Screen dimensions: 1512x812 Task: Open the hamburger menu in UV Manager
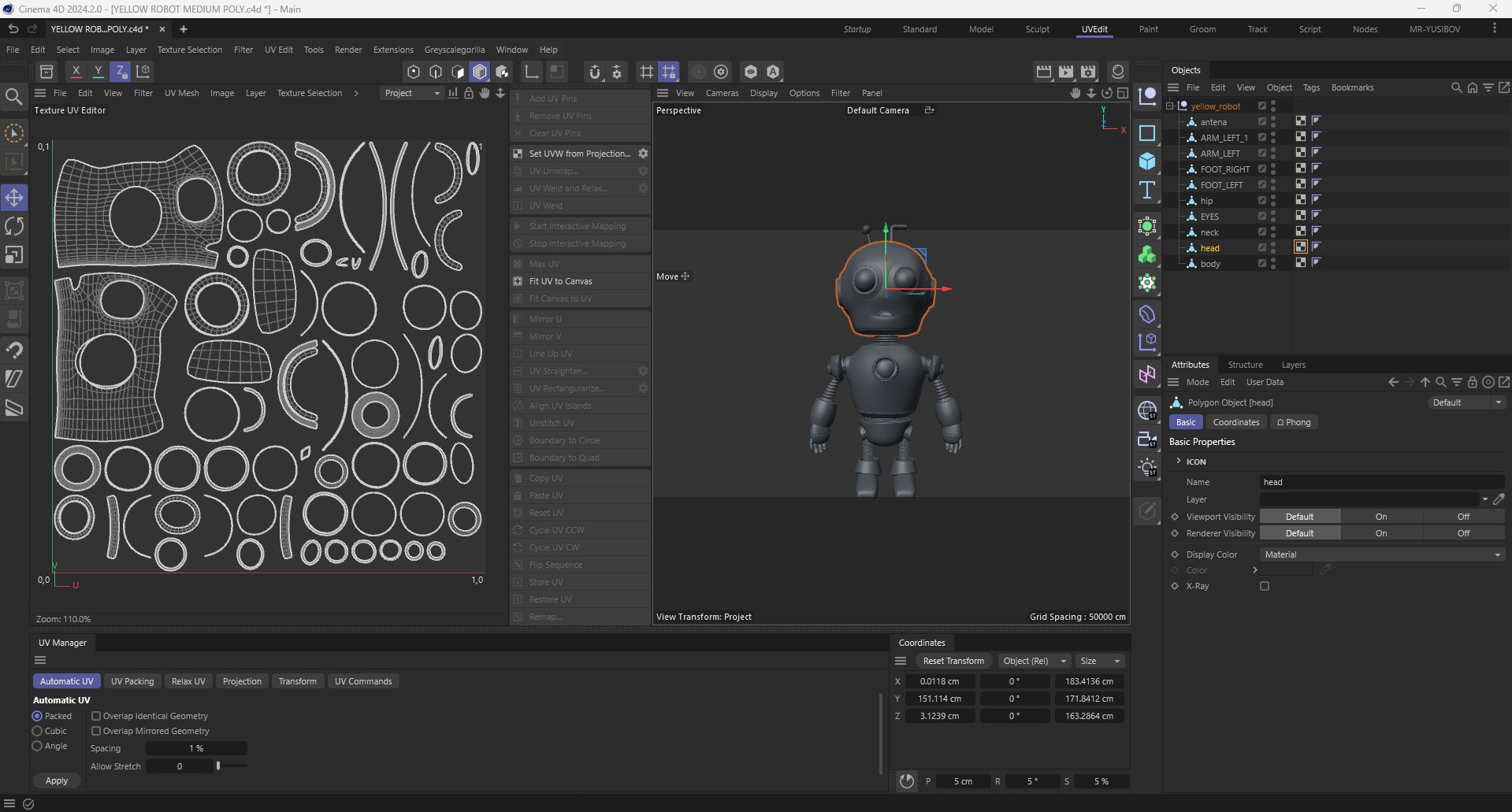[40, 661]
